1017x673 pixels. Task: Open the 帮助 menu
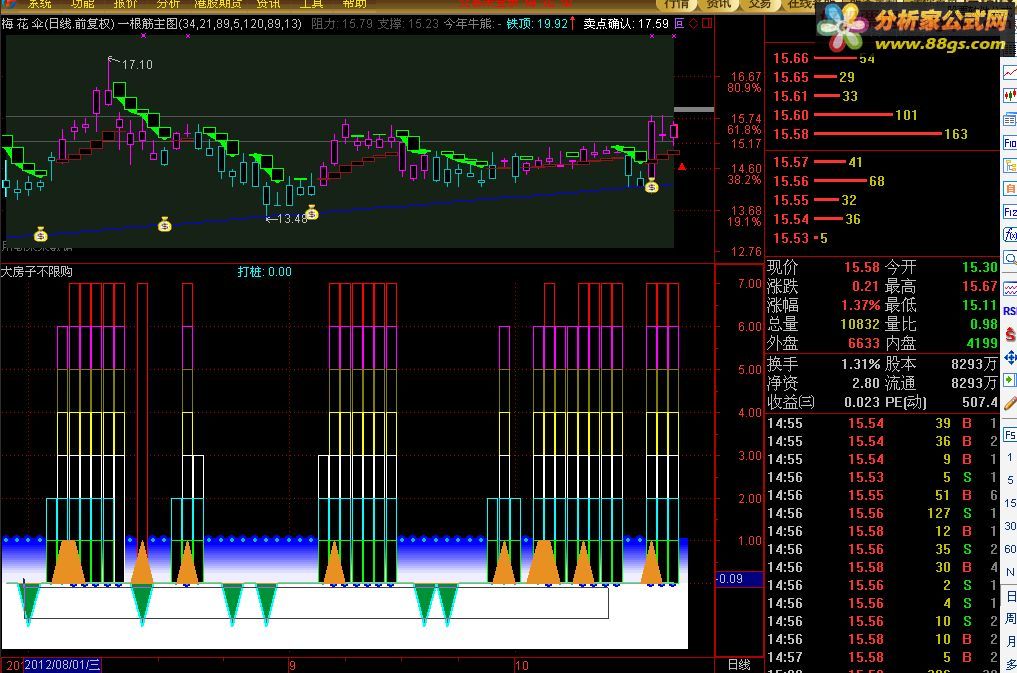[354, 4]
